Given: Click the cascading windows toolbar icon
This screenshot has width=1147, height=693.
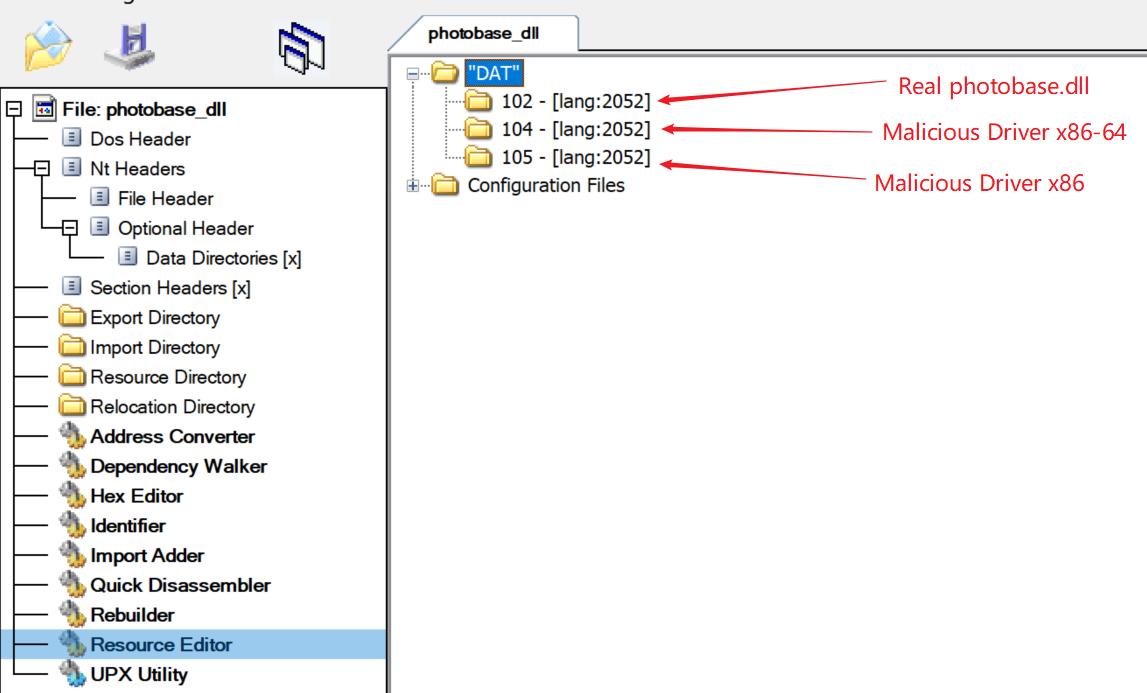Looking at the screenshot, I should tap(301, 48).
